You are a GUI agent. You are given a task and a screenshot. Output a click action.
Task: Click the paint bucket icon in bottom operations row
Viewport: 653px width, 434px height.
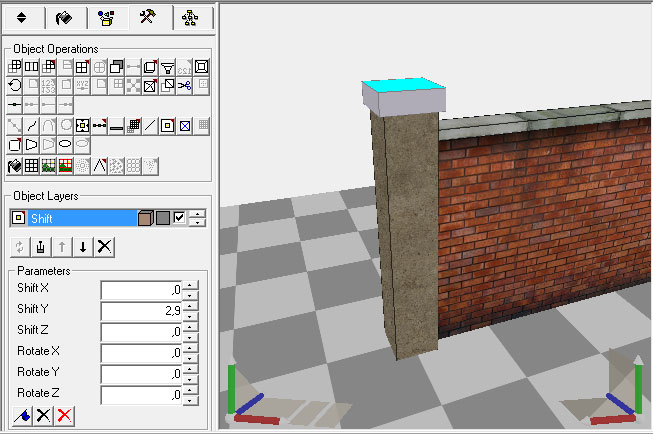(x=14, y=166)
